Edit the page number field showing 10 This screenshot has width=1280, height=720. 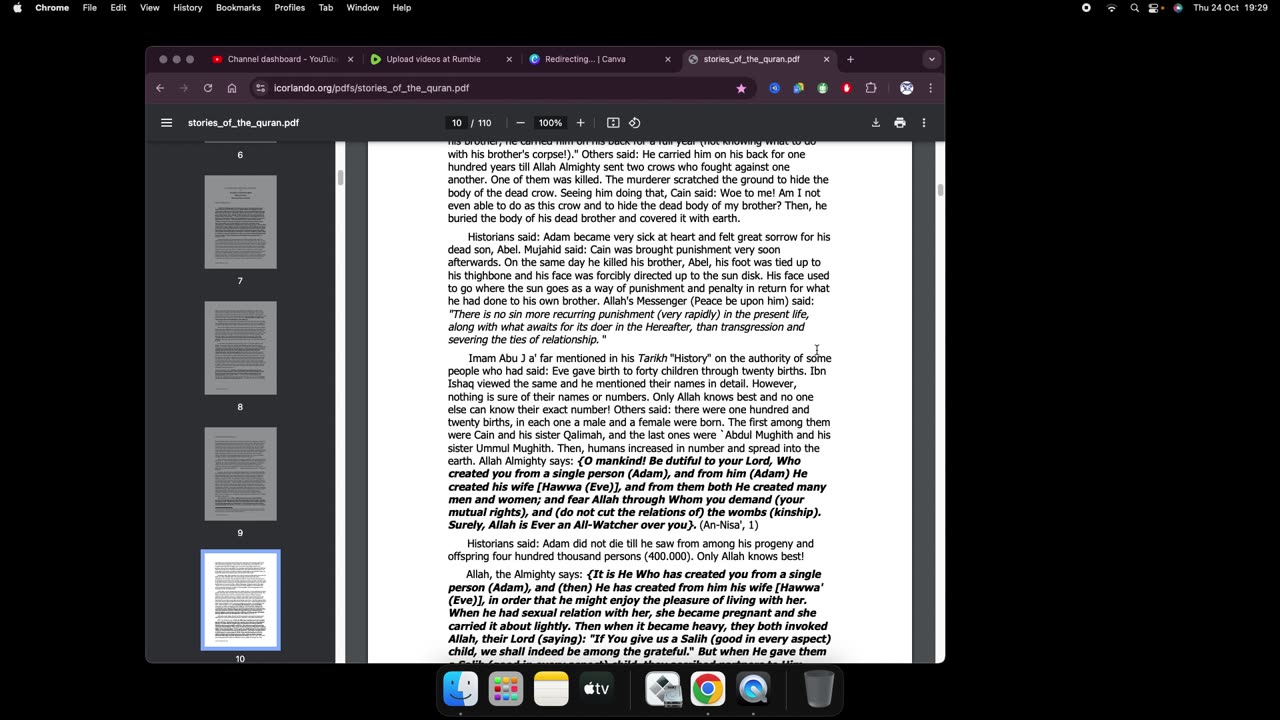[x=456, y=123]
